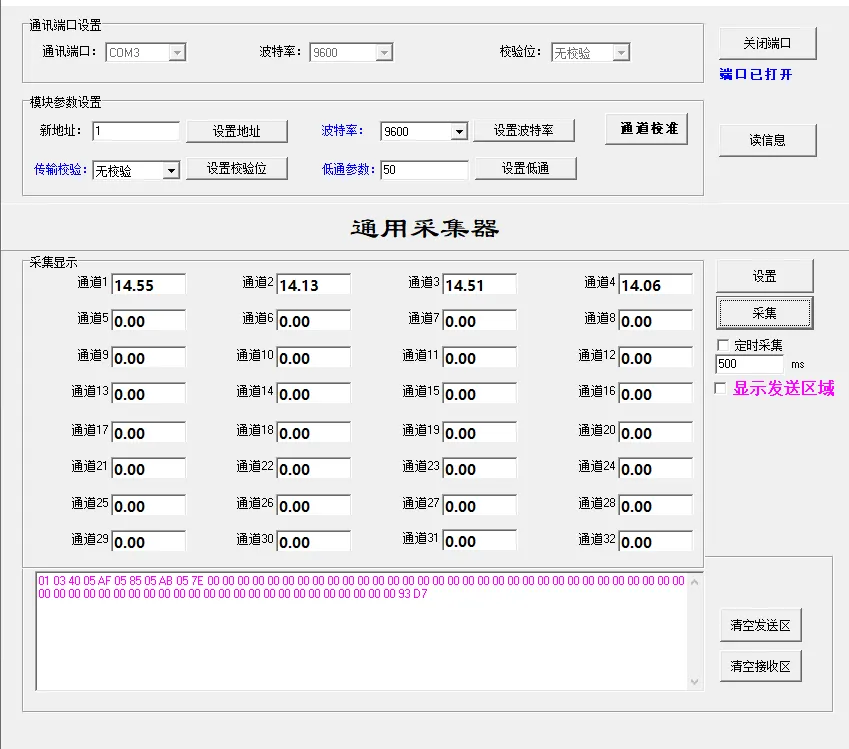
Task: Click the 通用采集器 title text
Action: click(425, 229)
